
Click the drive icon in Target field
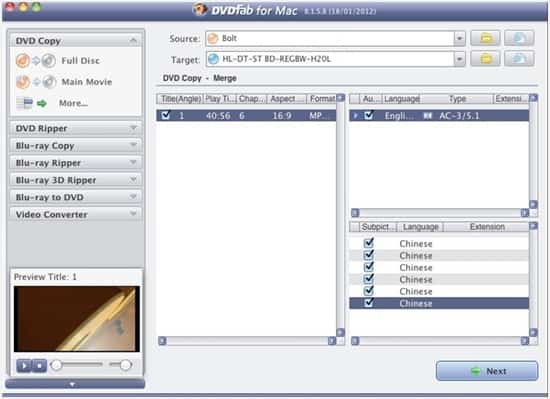[x=213, y=59]
